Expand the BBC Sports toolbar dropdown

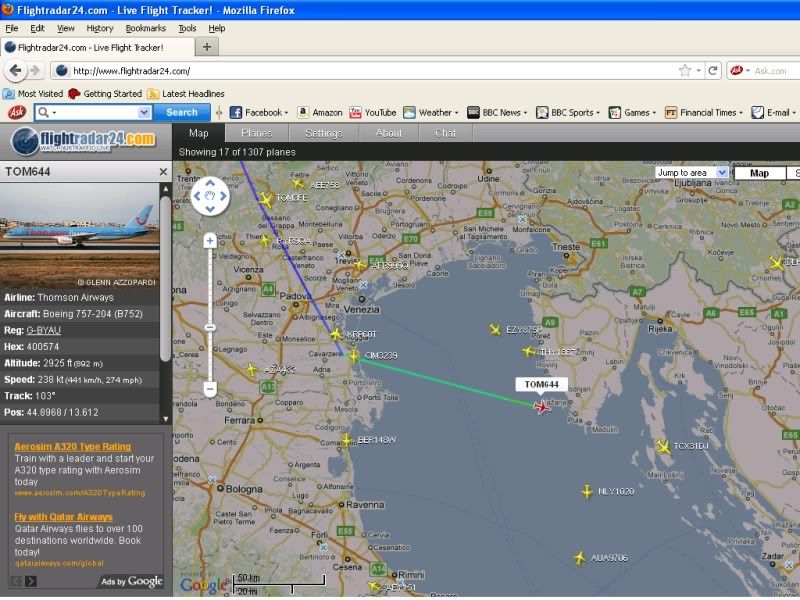click(598, 113)
